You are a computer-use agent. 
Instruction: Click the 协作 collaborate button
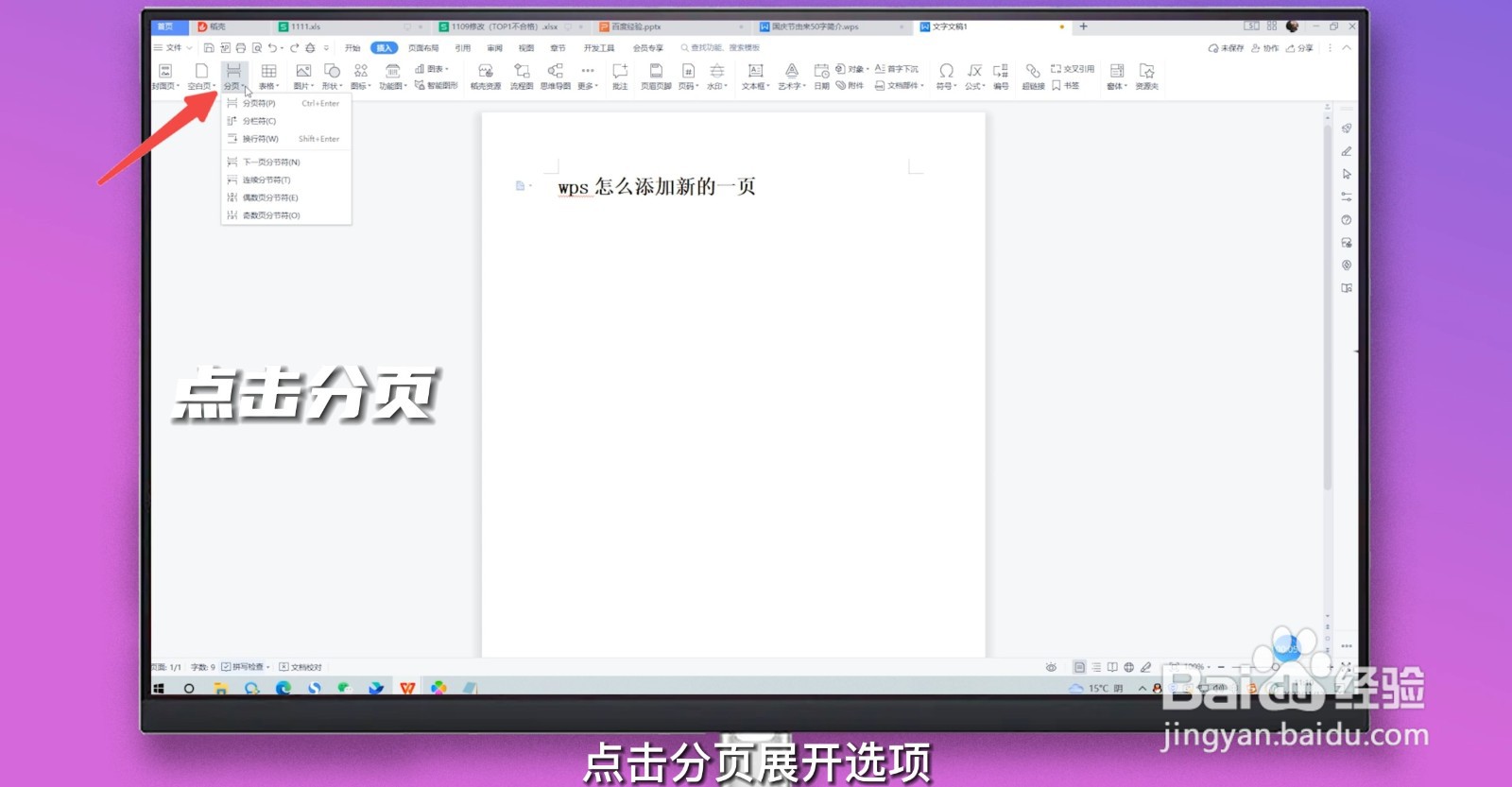click(x=1264, y=47)
